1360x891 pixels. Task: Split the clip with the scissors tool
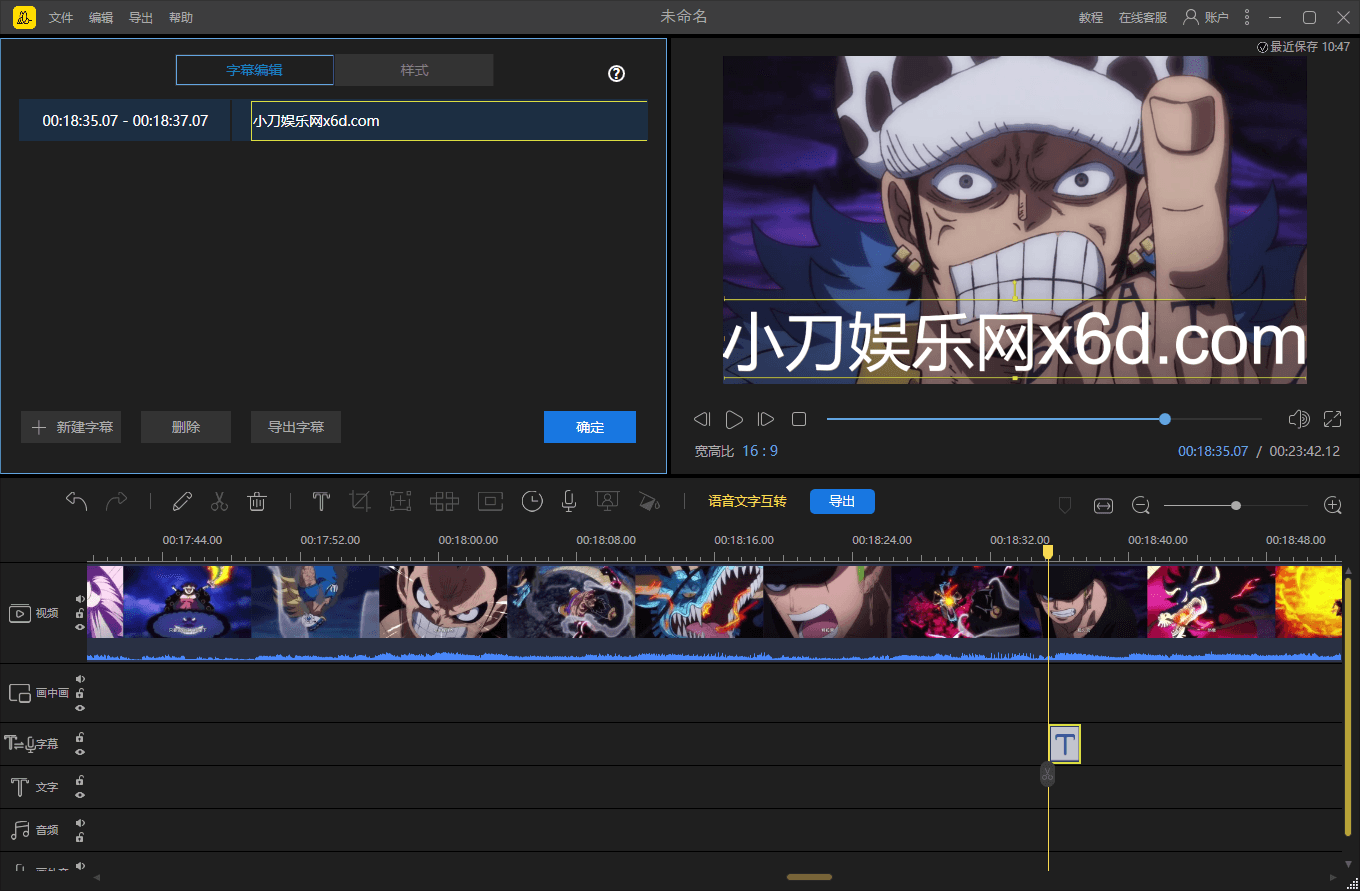point(219,501)
